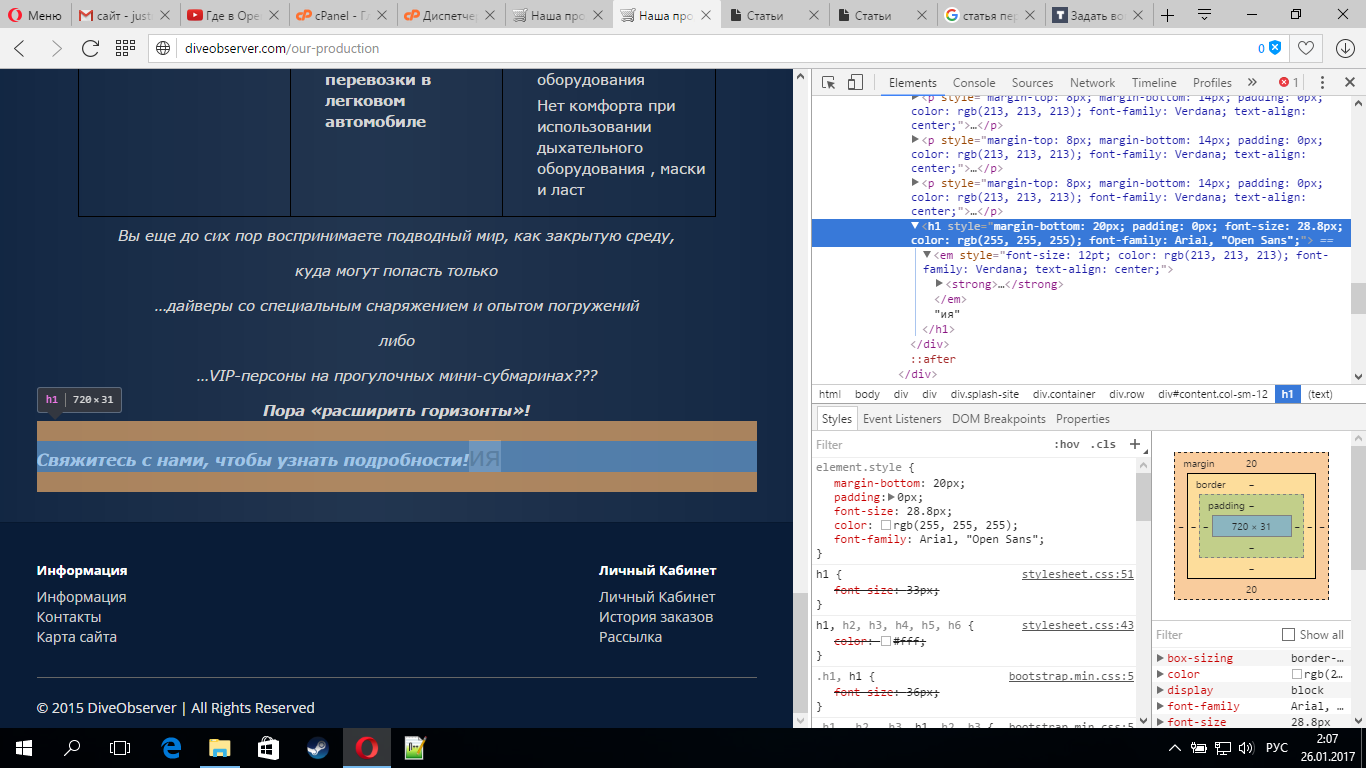The image size is (1366, 768).
Task: Toggle the device toolbar icon in DevTools
Action: click(x=855, y=82)
